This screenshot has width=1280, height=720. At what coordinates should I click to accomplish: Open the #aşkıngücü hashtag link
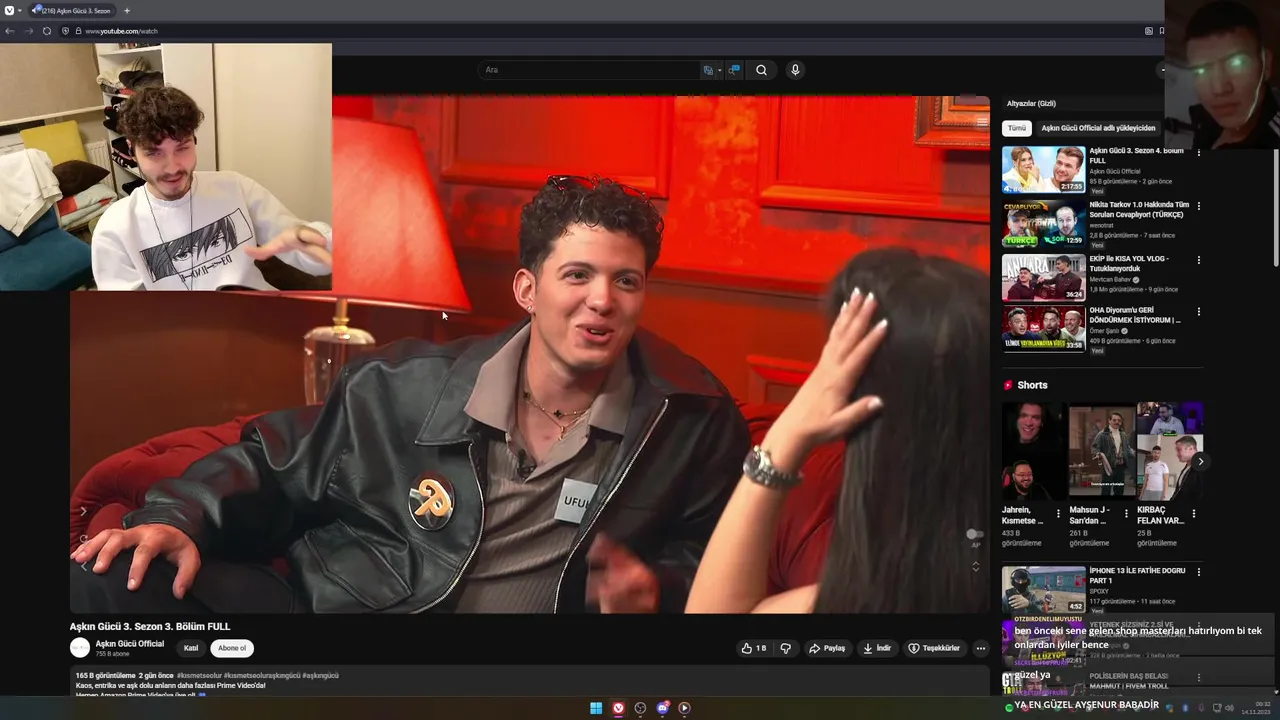click(x=320, y=676)
